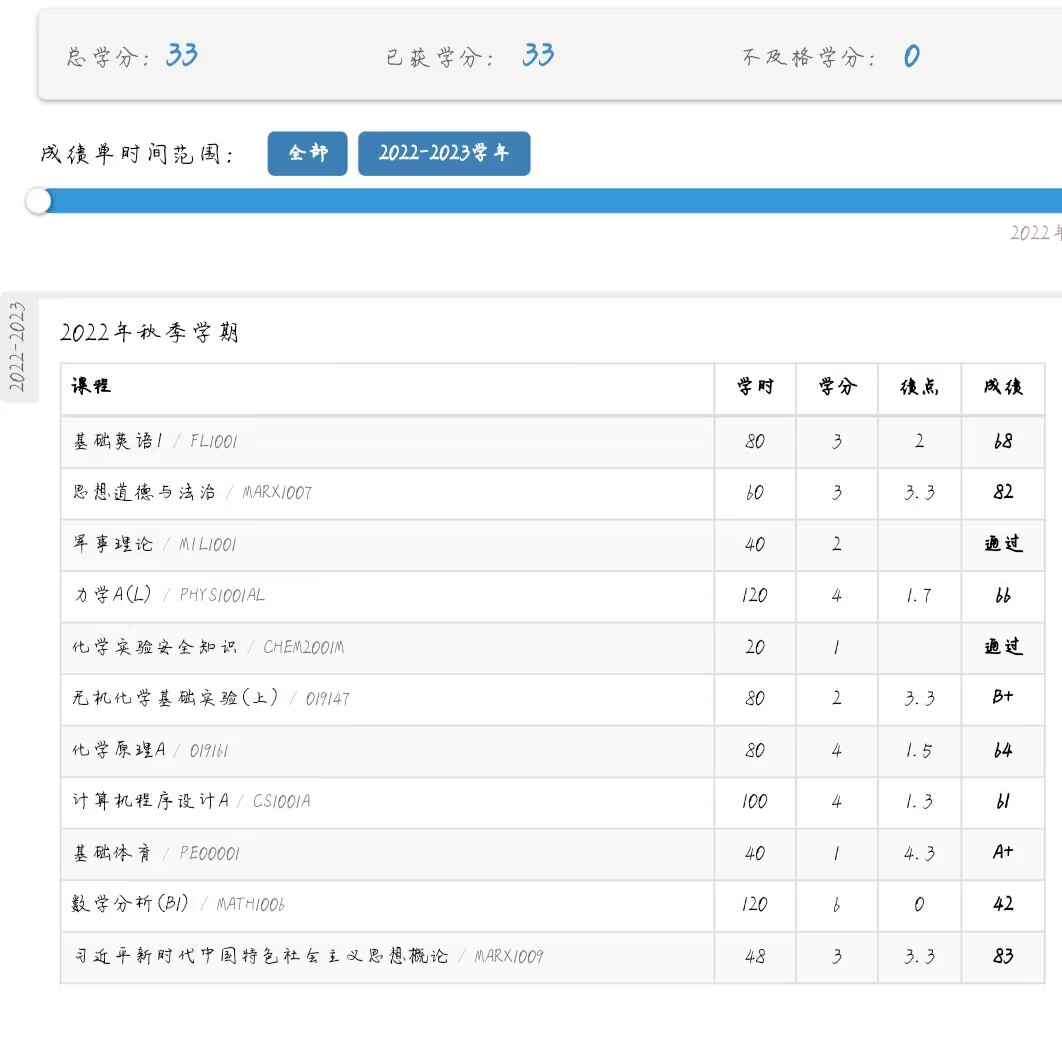Image resolution: width=1062 pixels, height=1048 pixels.
Task: Select the 基础英语I course row
Action: tap(552, 442)
